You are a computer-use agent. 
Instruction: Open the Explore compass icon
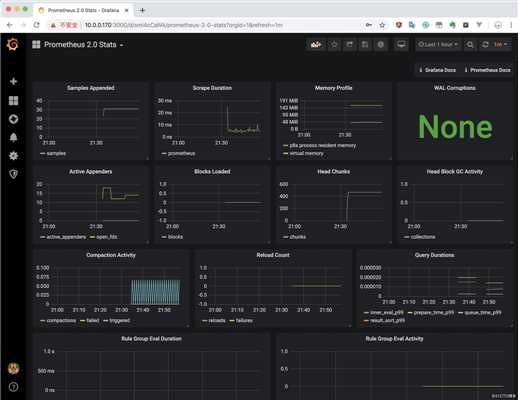coord(13,119)
